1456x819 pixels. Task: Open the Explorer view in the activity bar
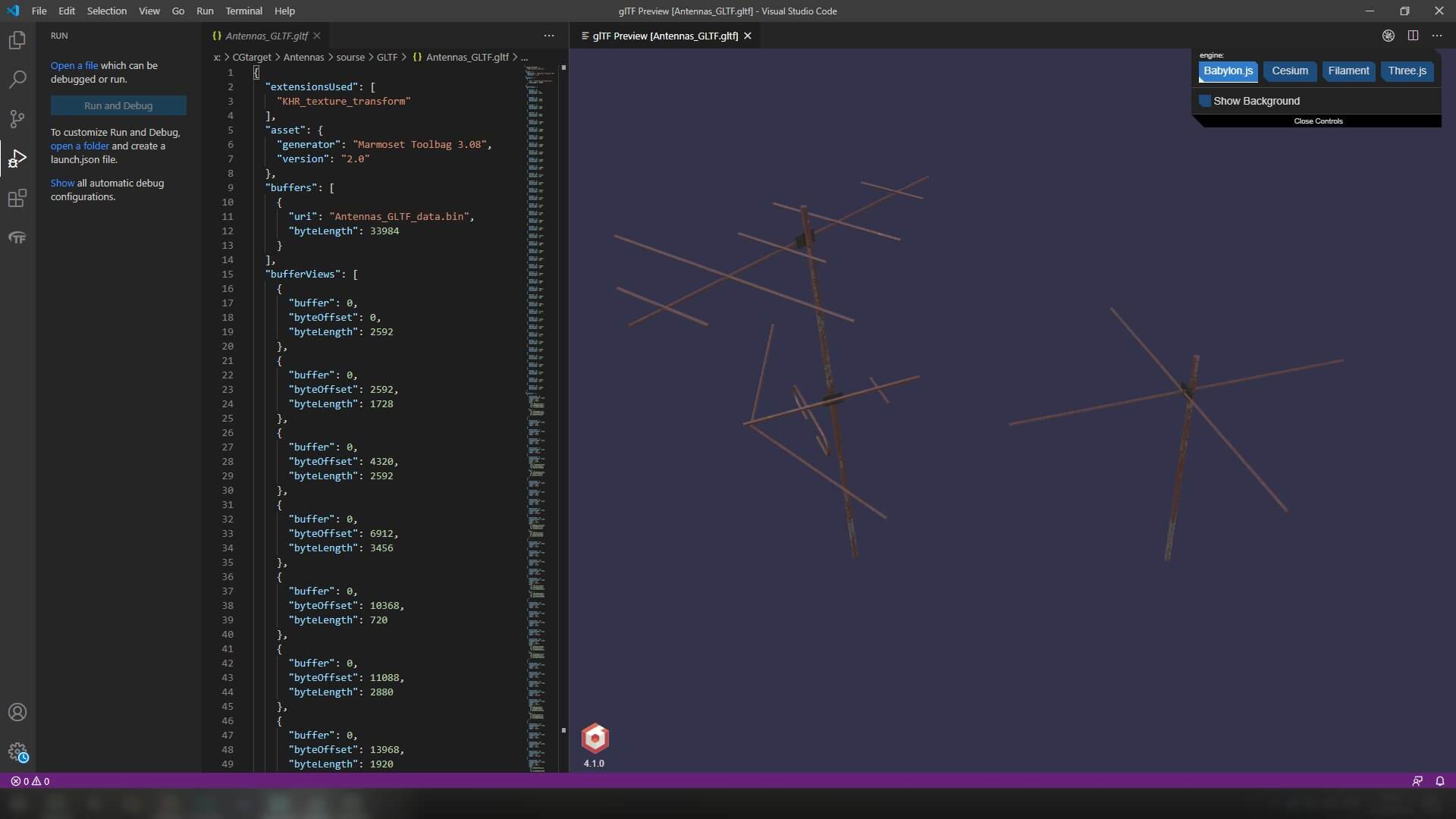[x=17, y=39]
